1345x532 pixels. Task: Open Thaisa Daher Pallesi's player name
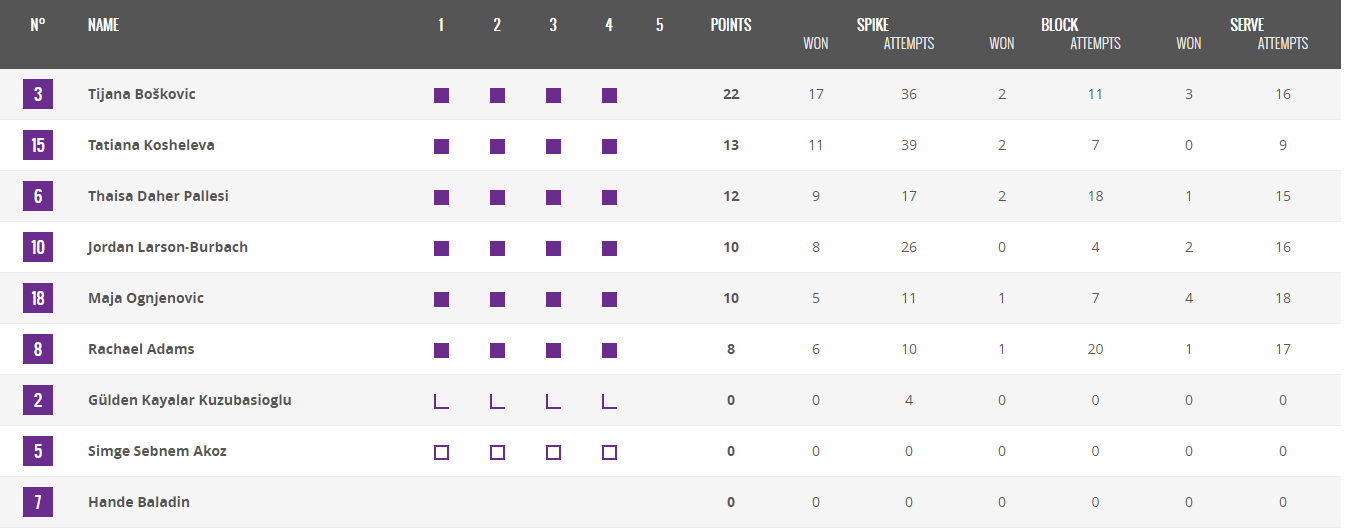(x=158, y=196)
